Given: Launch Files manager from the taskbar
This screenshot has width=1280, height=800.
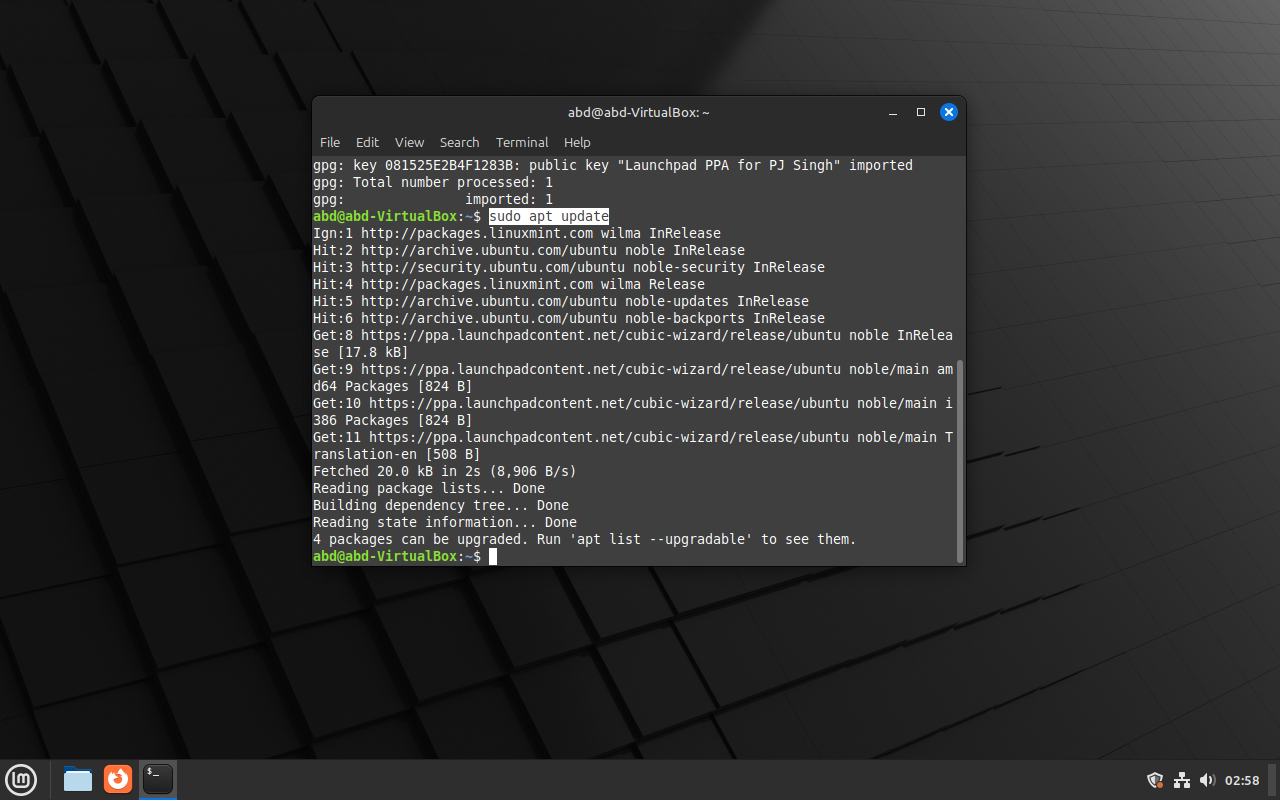Looking at the screenshot, I should tap(78, 779).
